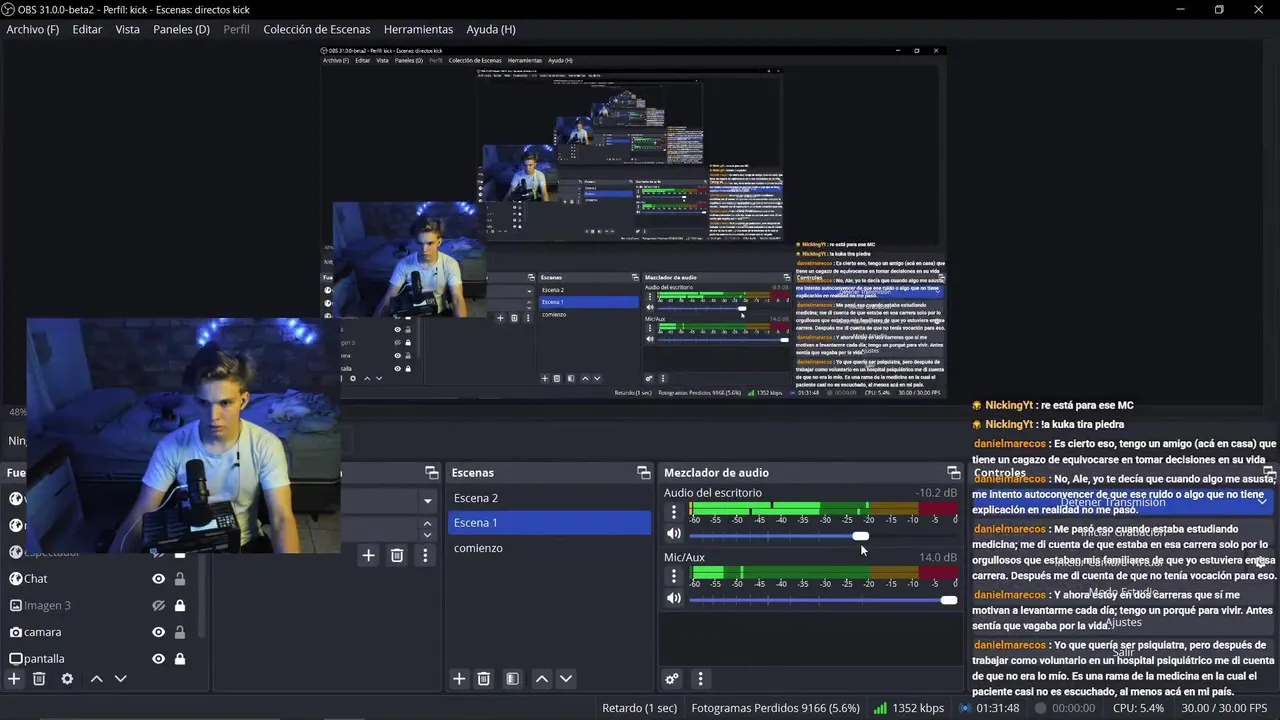
Task: Move the selected scene up
Action: [x=541, y=679]
